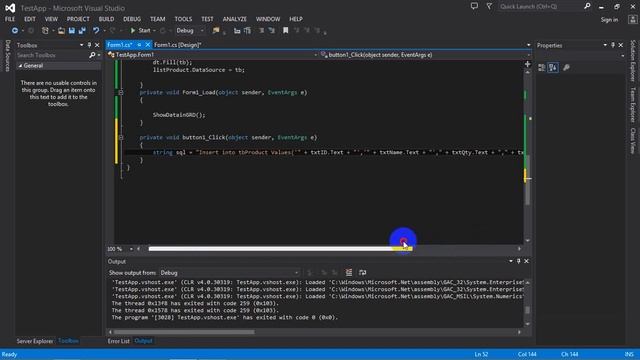Click the Categorized view icon in Properties

coord(542,68)
